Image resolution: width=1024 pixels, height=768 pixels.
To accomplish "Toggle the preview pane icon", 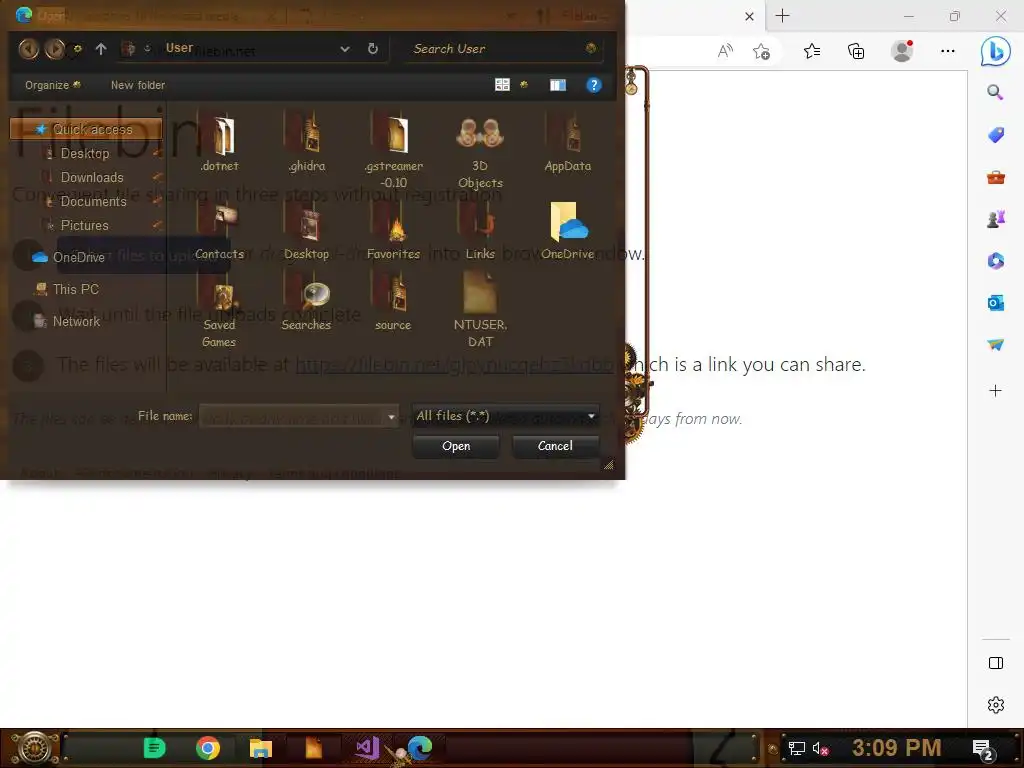I will [x=558, y=85].
